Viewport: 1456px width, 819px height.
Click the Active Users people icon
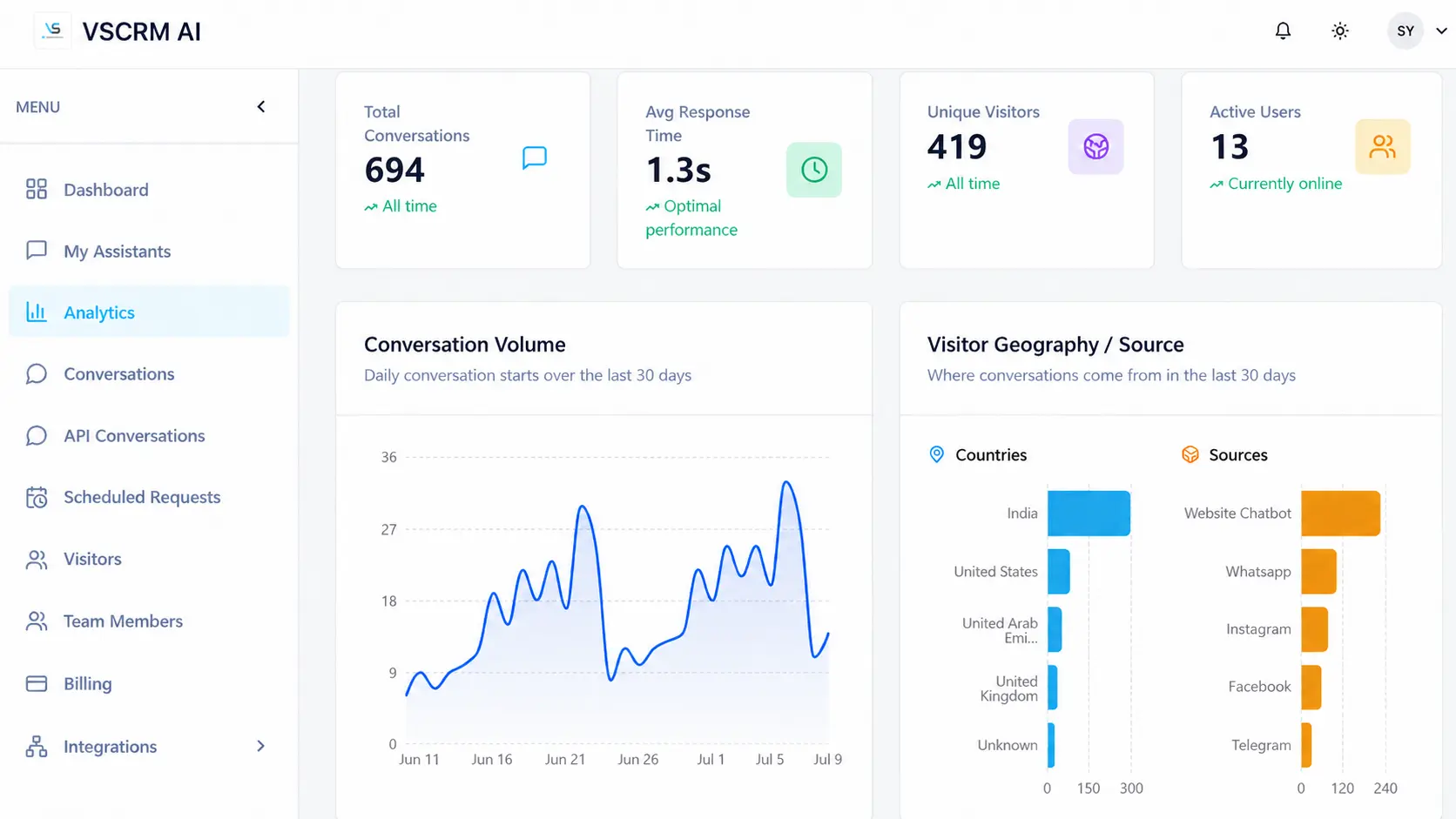pyautogui.click(x=1383, y=146)
